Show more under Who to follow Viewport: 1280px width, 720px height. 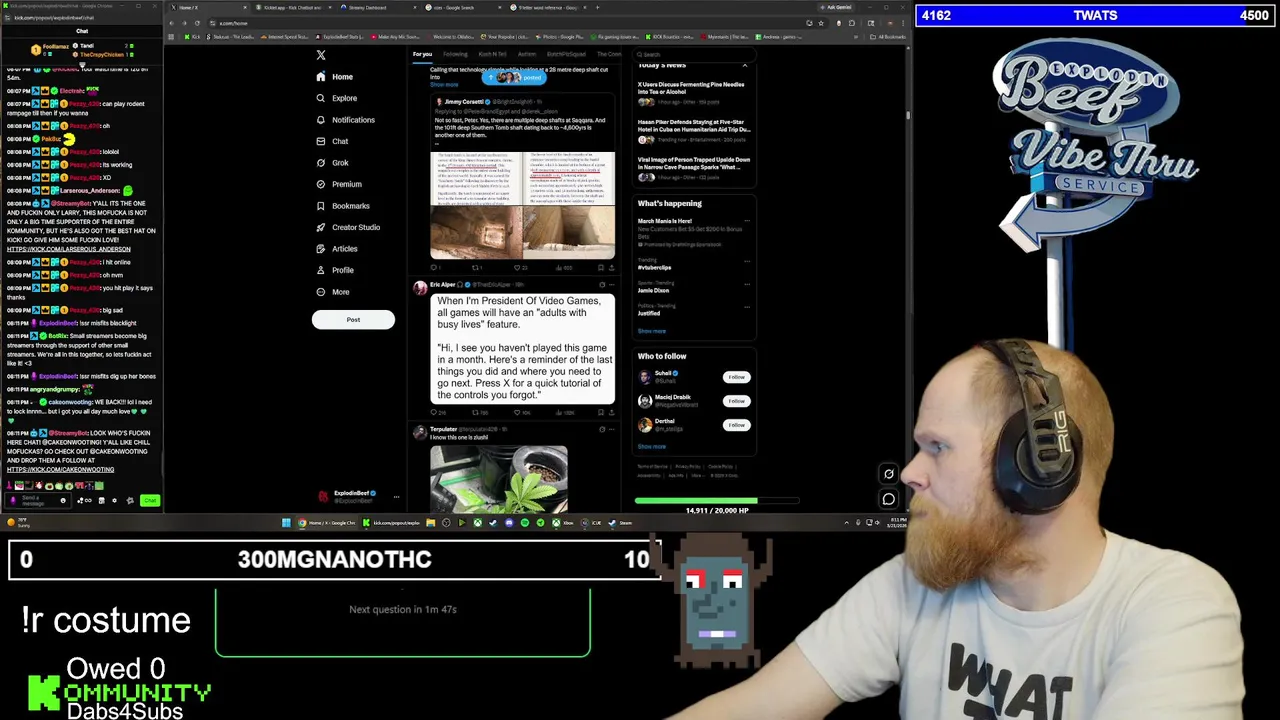pos(651,447)
